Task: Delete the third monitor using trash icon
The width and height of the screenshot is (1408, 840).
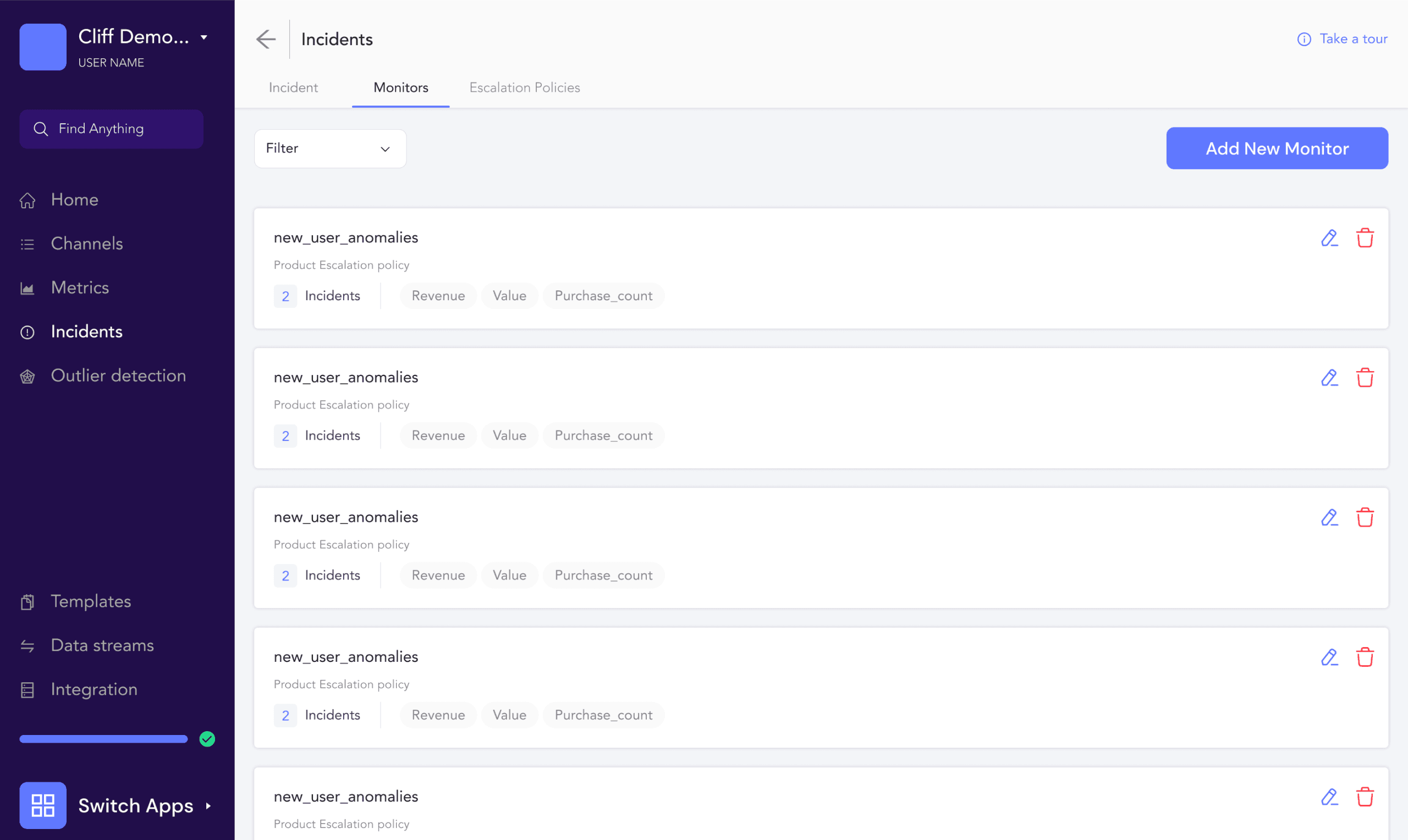Action: point(1365,517)
